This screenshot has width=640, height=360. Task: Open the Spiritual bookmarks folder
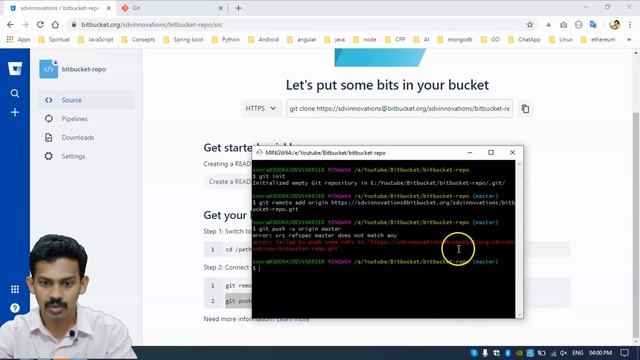pos(54,40)
